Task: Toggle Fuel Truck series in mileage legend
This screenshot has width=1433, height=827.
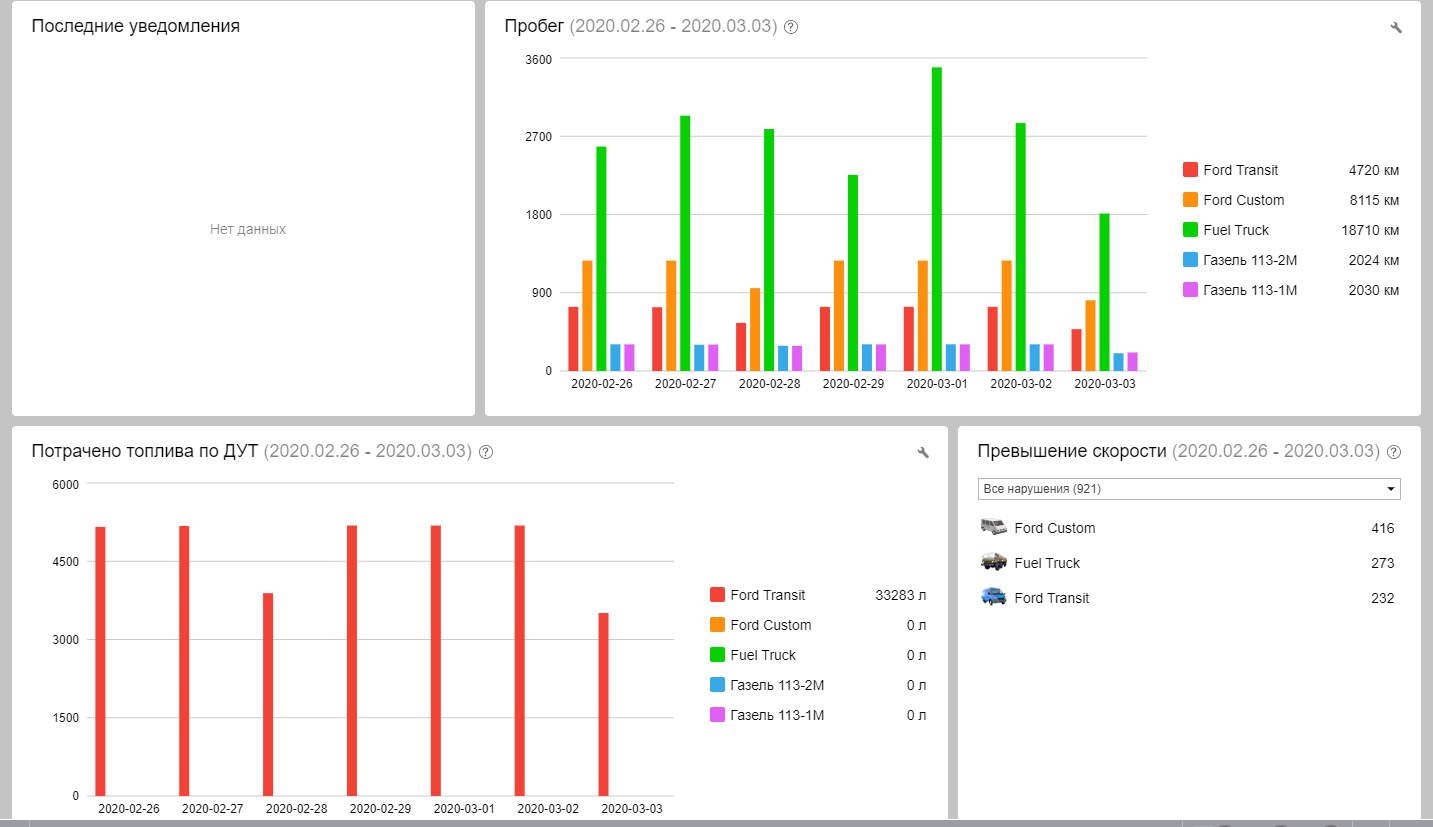Action: [x=1236, y=230]
